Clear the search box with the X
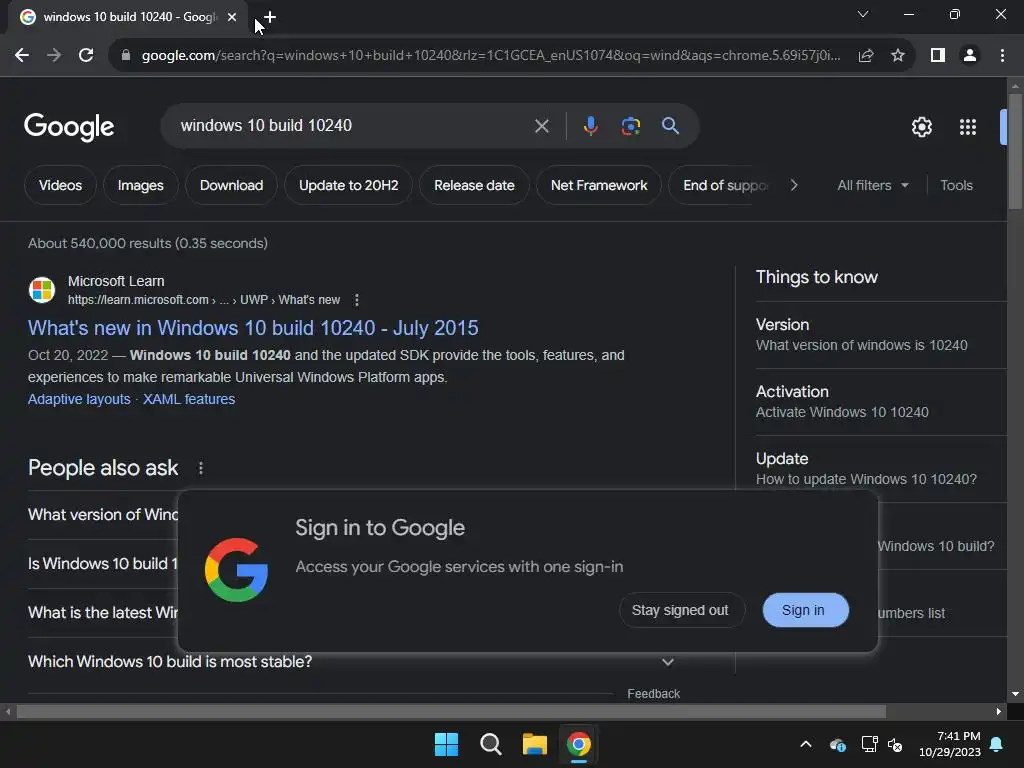This screenshot has width=1024, height=768. (541, 126)
